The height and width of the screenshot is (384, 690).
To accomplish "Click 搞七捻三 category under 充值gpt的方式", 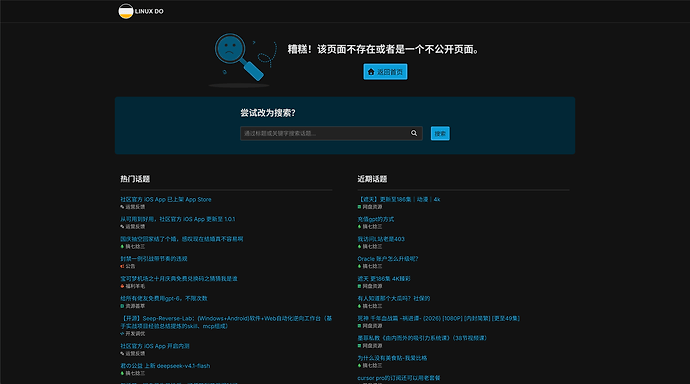I will [x=370, y=227].
